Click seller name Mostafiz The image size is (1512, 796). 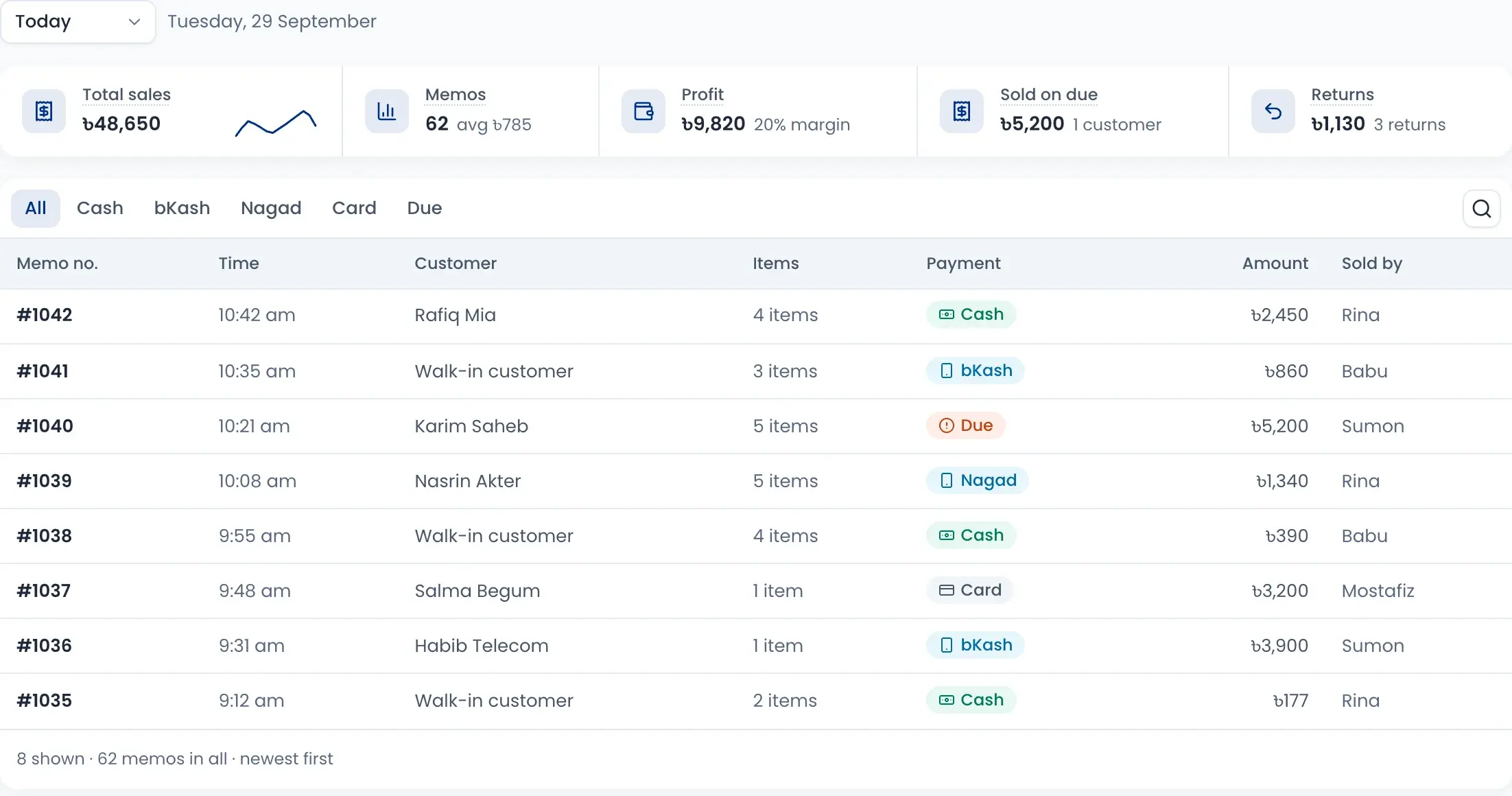click(1378, 591)
